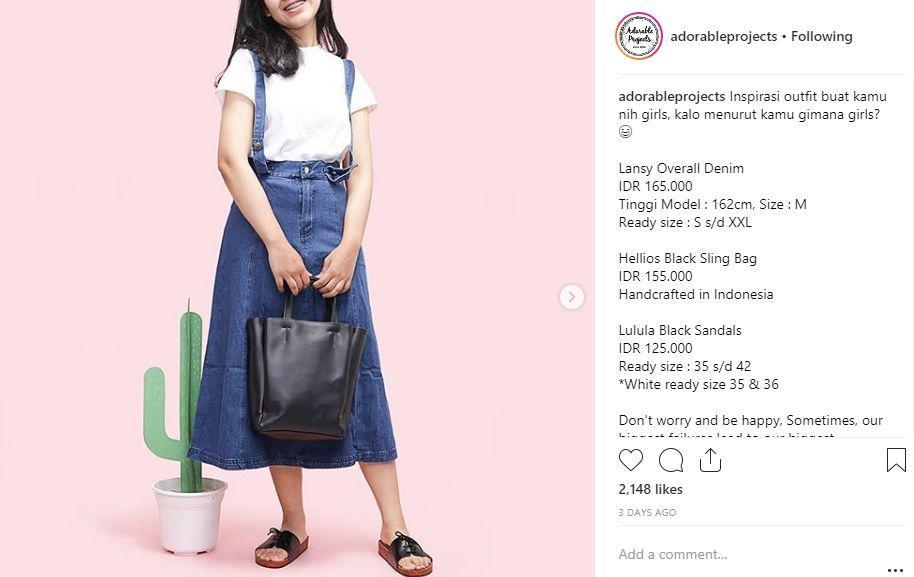Click the denim overall skirt in the photo
This screenshot has height=577, width=914.
pos(293,315)
